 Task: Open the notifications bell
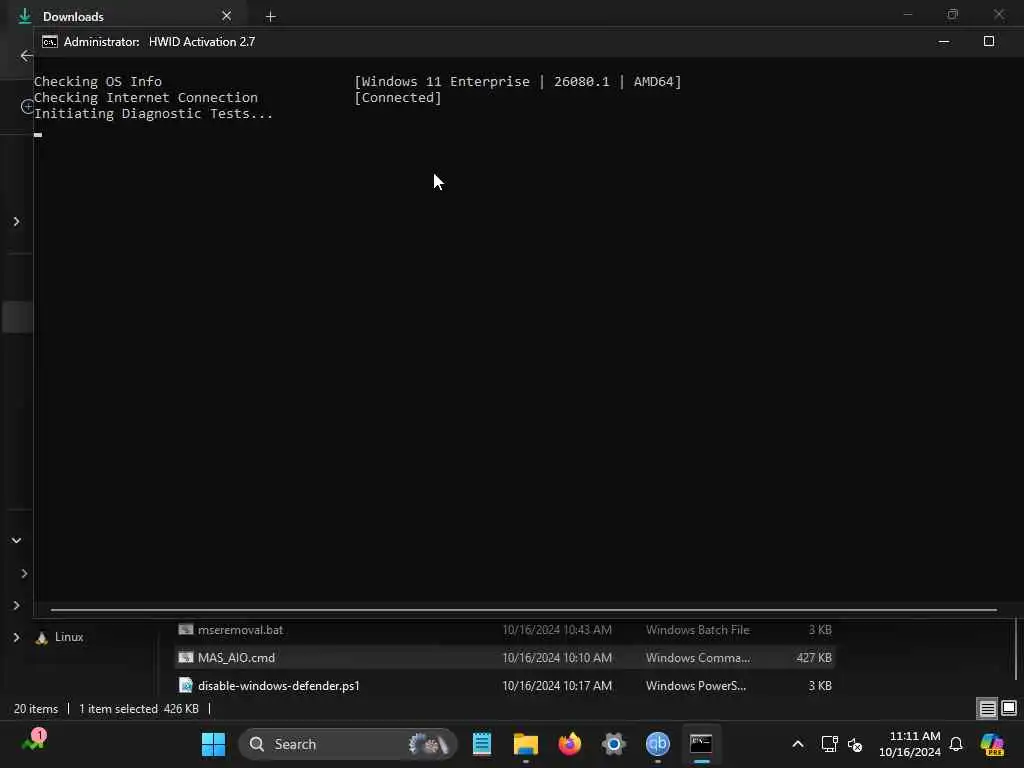956,744
